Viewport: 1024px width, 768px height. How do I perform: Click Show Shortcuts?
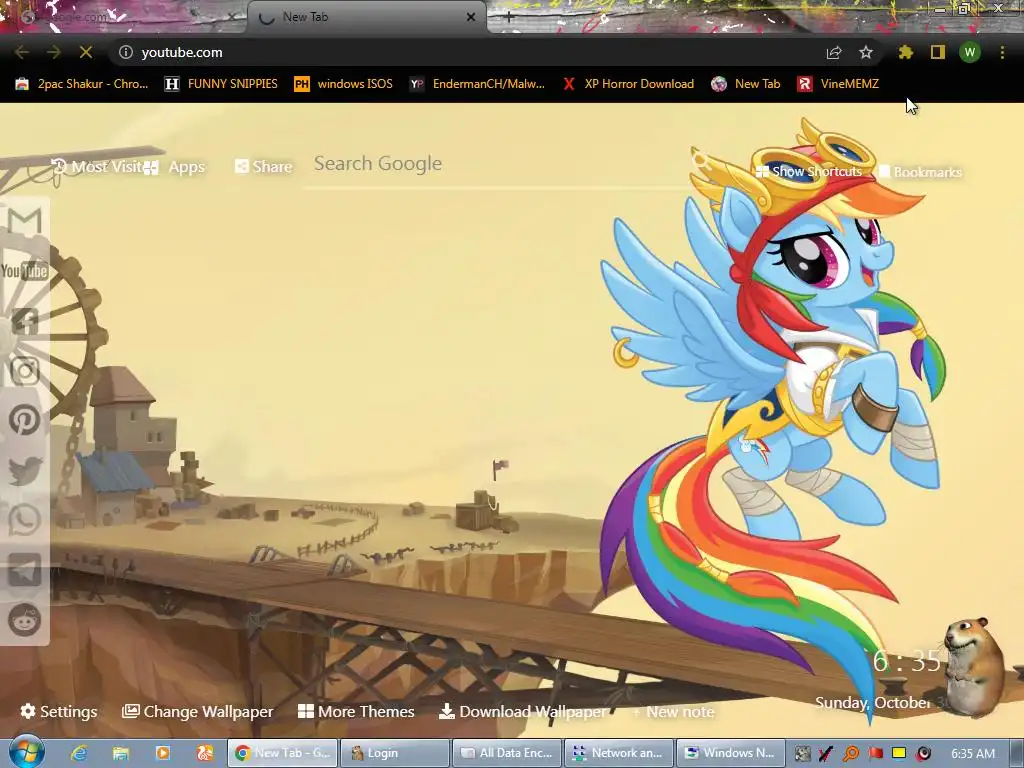(808, 171)
